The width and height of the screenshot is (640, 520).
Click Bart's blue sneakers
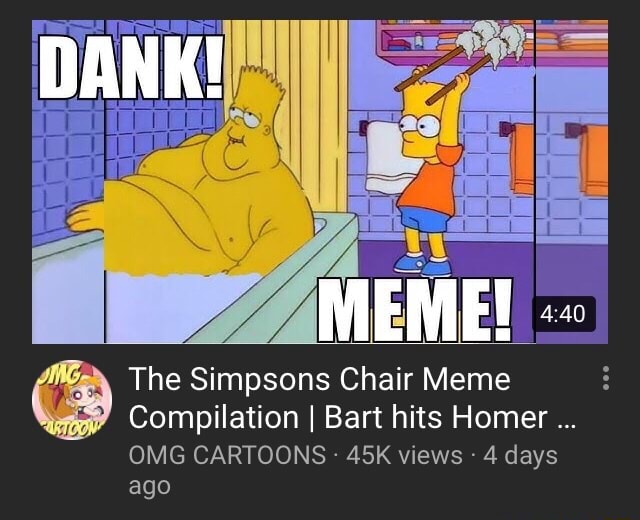423,264
